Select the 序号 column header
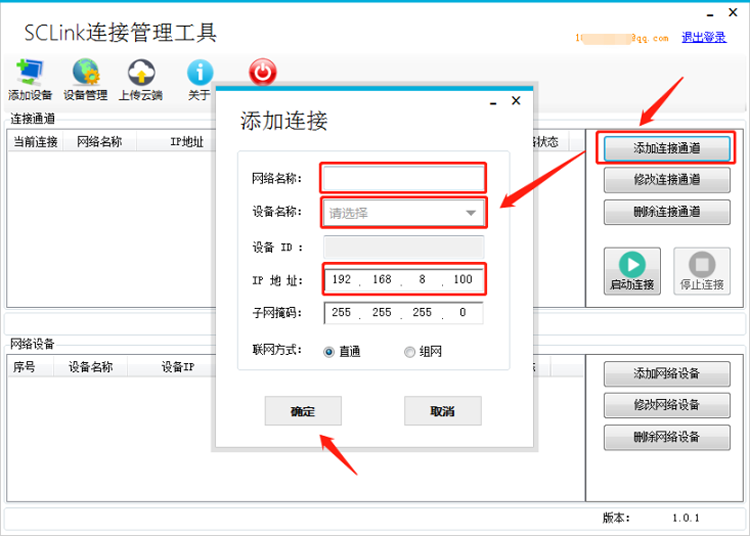Viewport: 750px width, 536px height. tap(24, 367)
